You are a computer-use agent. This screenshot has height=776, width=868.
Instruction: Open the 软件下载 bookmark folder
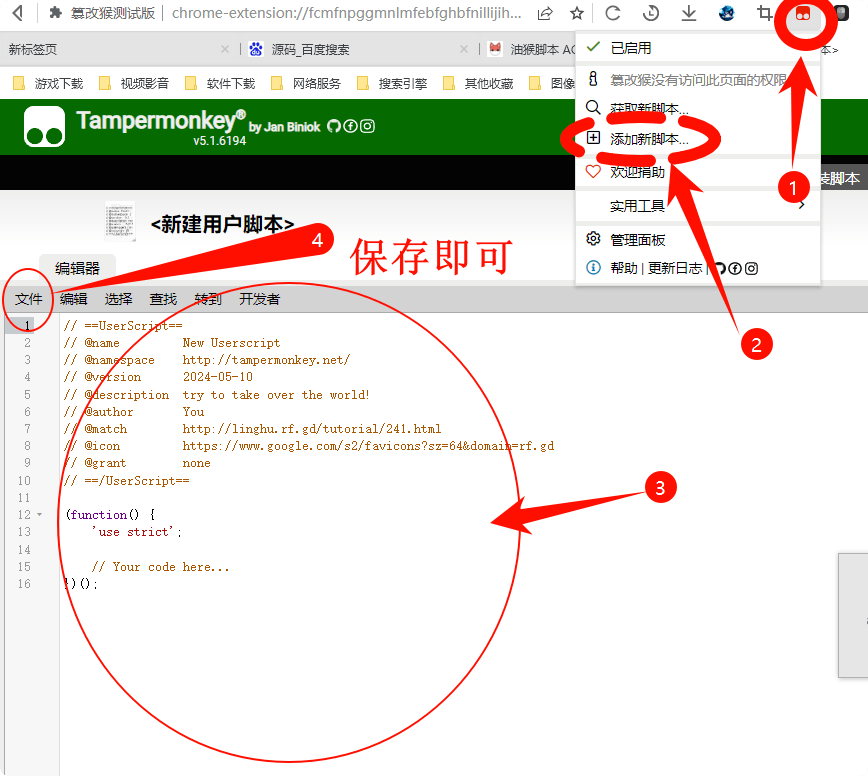click(x=220, y=83)
